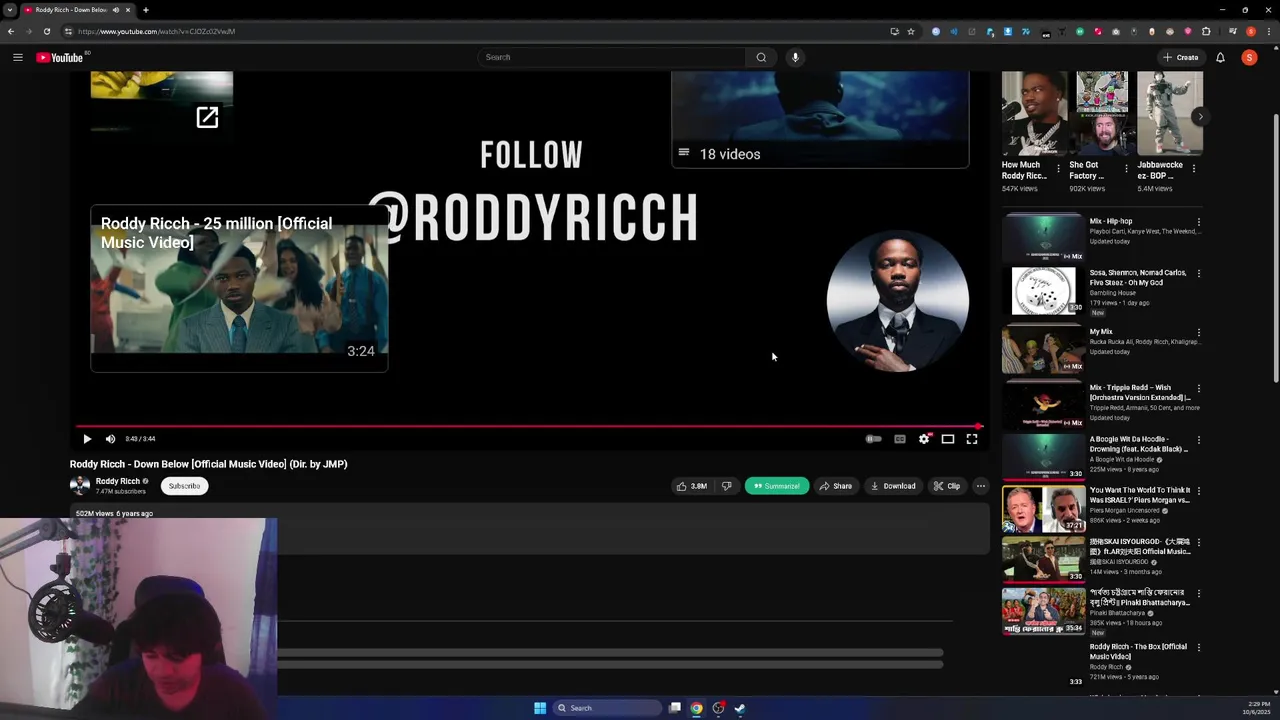
Task: Open Piers Morgan Uncensored video thumbnail
Action: tap(1043, 509)
